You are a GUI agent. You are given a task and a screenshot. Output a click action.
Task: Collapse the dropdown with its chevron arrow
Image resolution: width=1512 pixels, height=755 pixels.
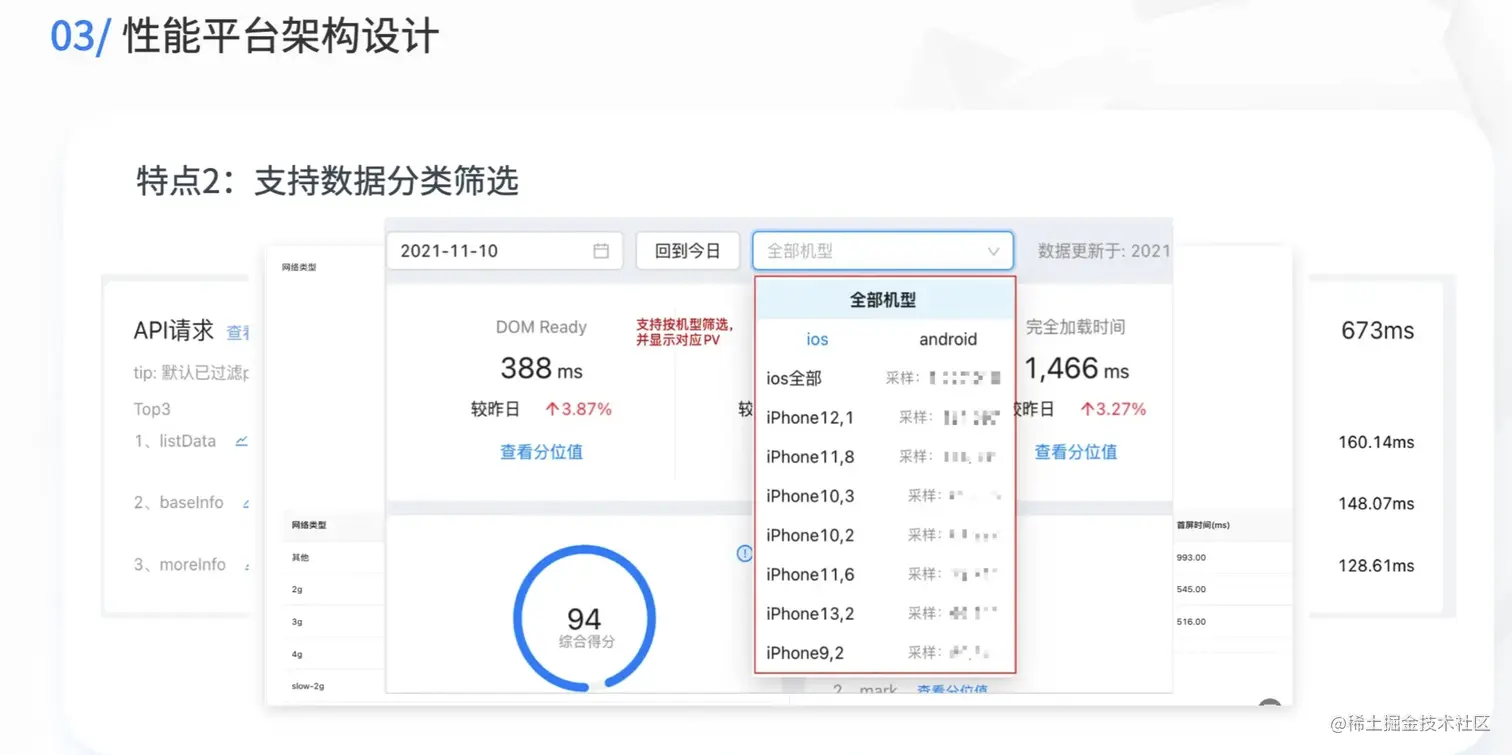[993, 252]
